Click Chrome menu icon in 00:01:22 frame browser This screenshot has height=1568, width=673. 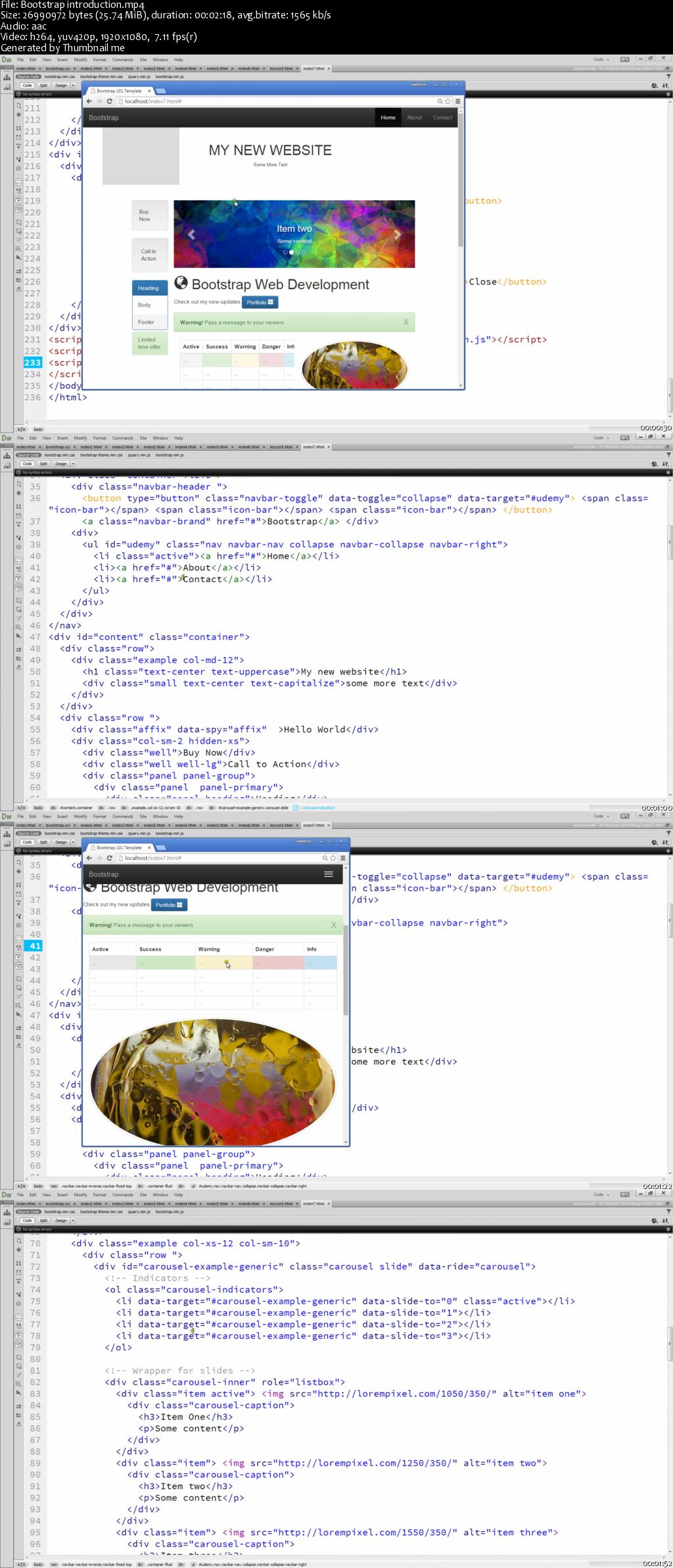click(x=342, y=858)
